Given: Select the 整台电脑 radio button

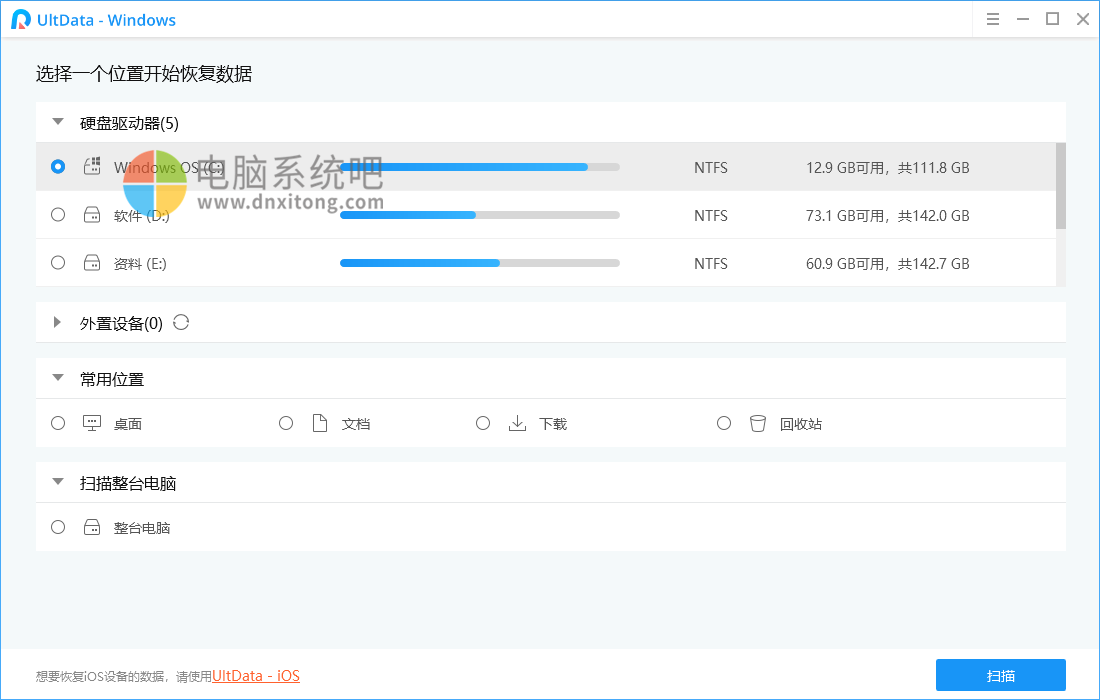Looking at the screenshot, I should click(58, 527).
